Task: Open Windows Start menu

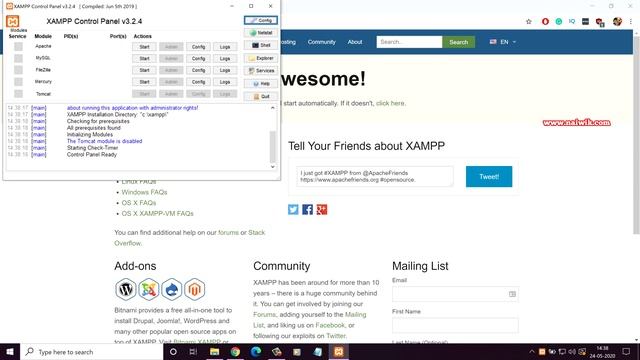Action: click(10, 351)
